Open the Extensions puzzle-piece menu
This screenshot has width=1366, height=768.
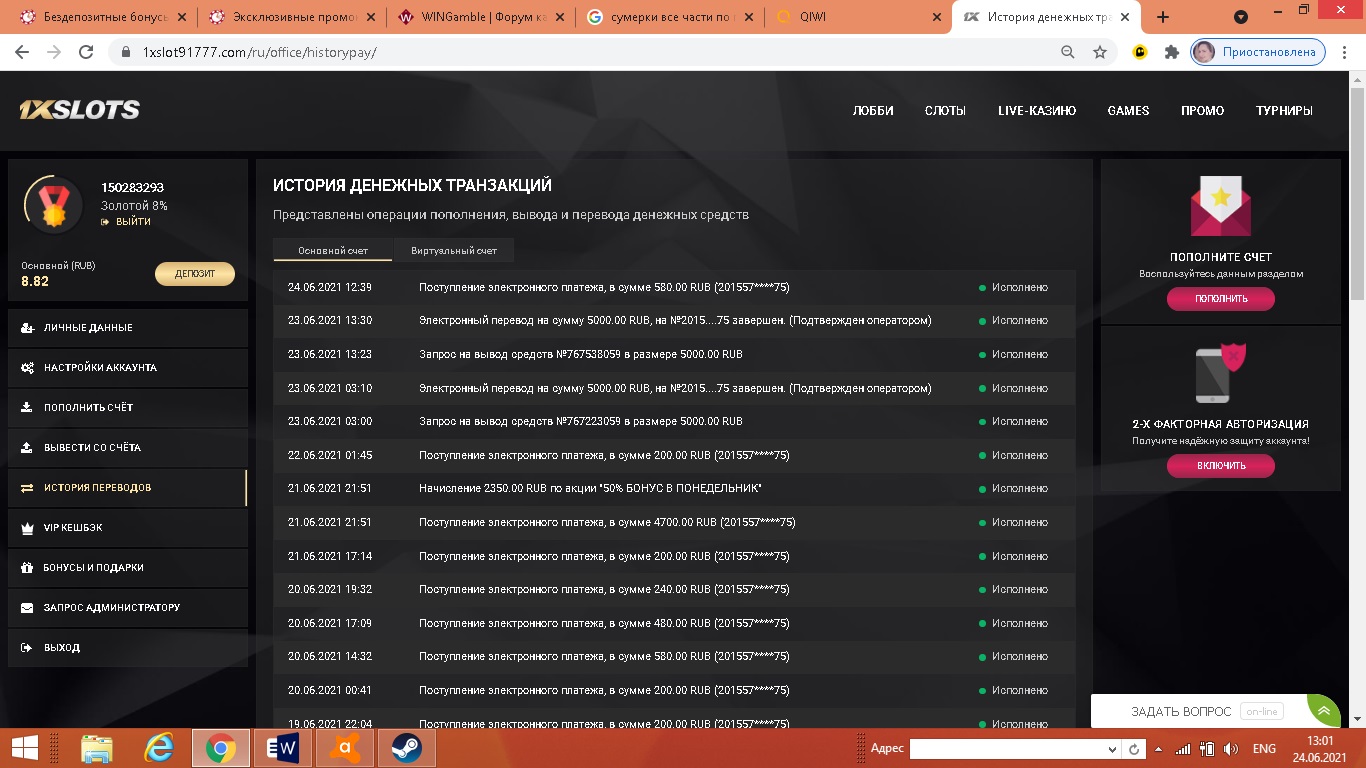click(x=1172, y=52)
